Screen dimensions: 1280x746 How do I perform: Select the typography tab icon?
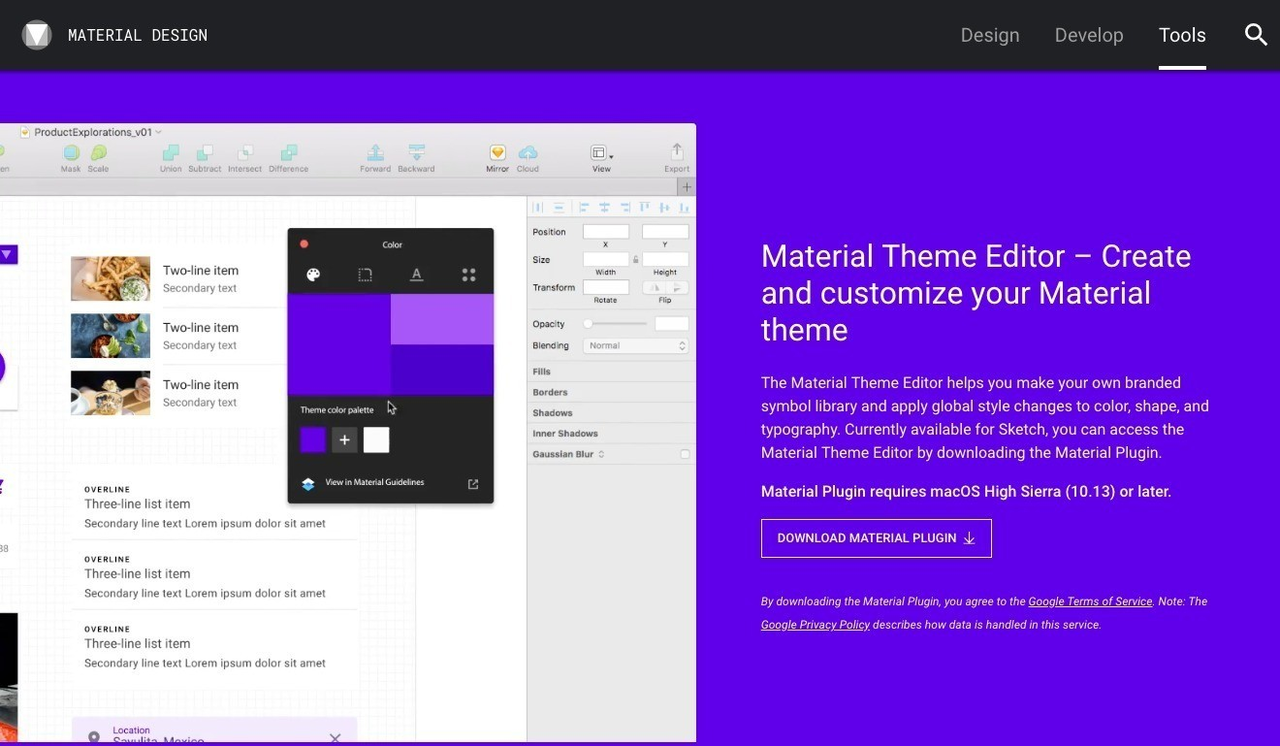click(417, 275)
